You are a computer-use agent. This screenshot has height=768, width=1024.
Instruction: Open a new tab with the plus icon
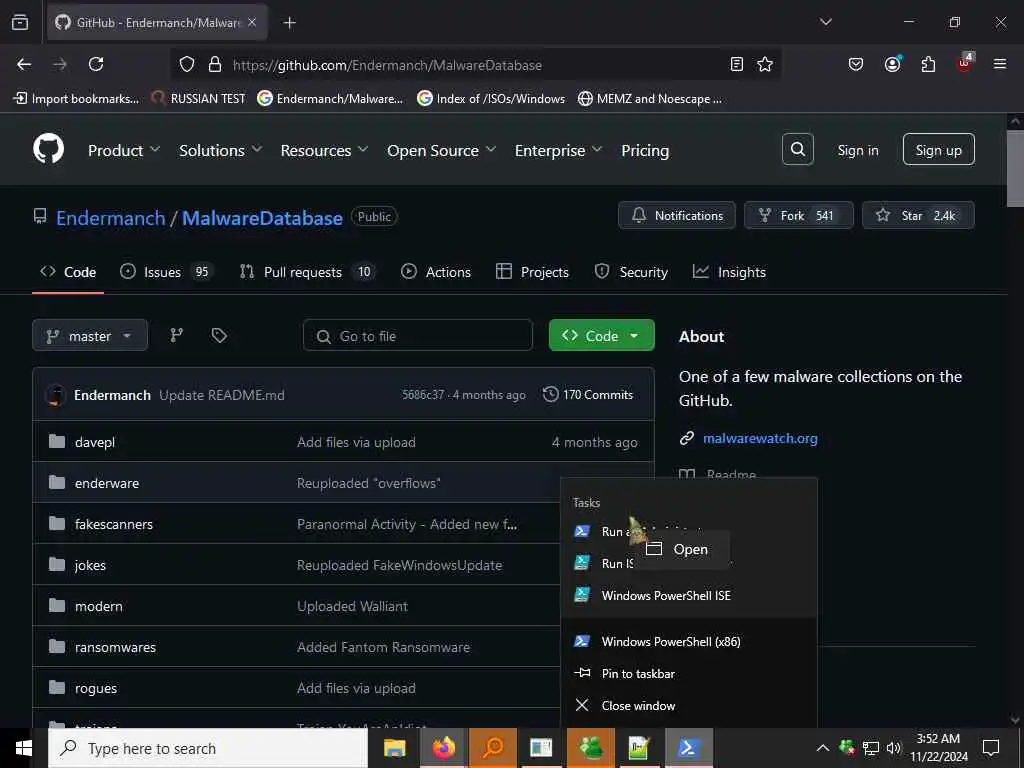point(289,23)
